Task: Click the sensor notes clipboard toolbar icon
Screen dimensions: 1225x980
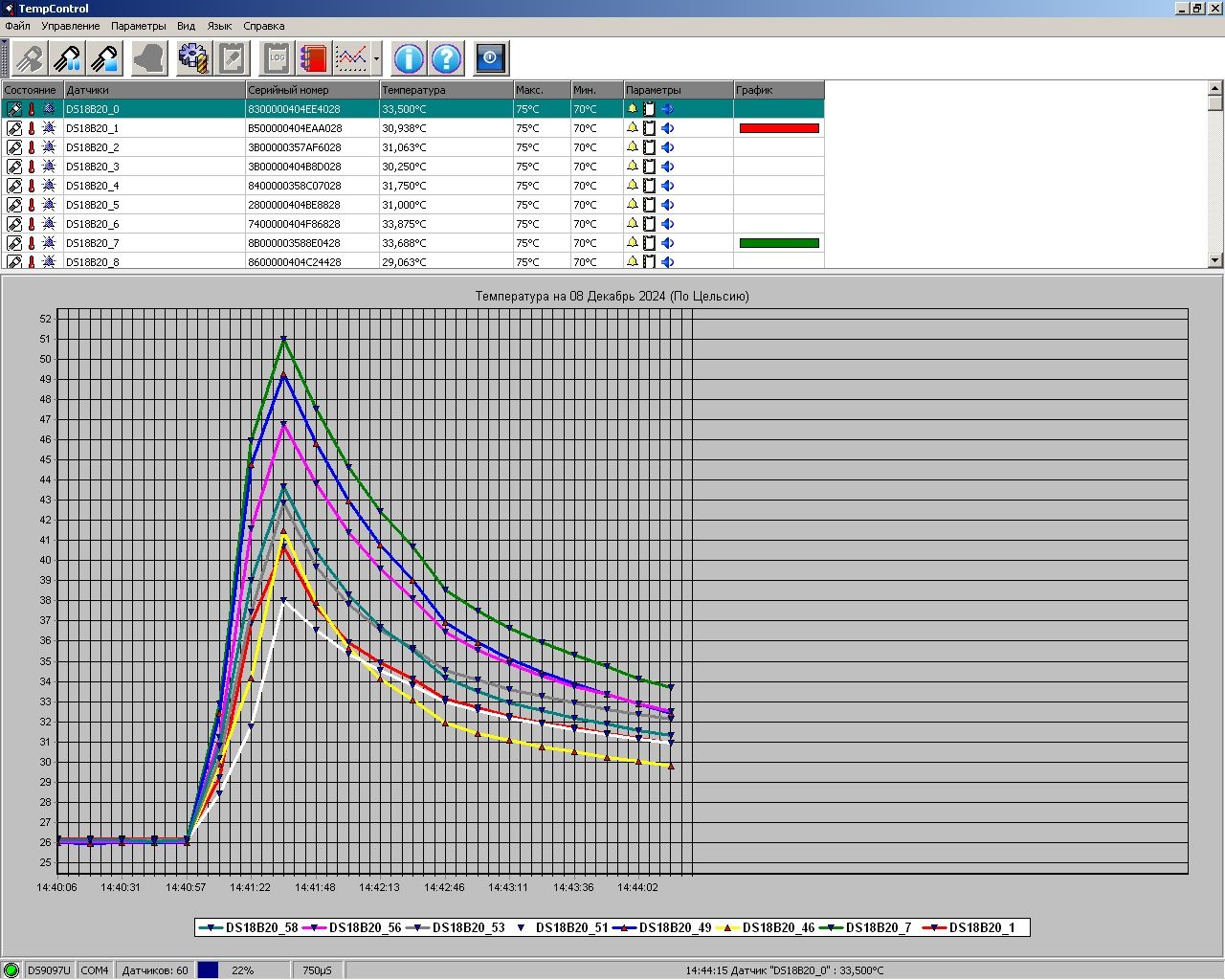Action: tap(232, 58)
